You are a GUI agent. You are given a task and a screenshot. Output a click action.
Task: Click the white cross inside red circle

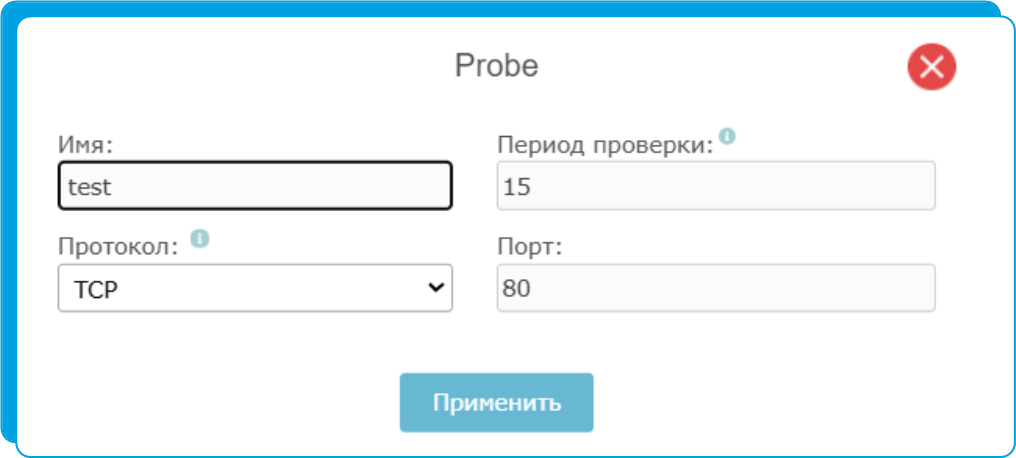coord(932,66)
